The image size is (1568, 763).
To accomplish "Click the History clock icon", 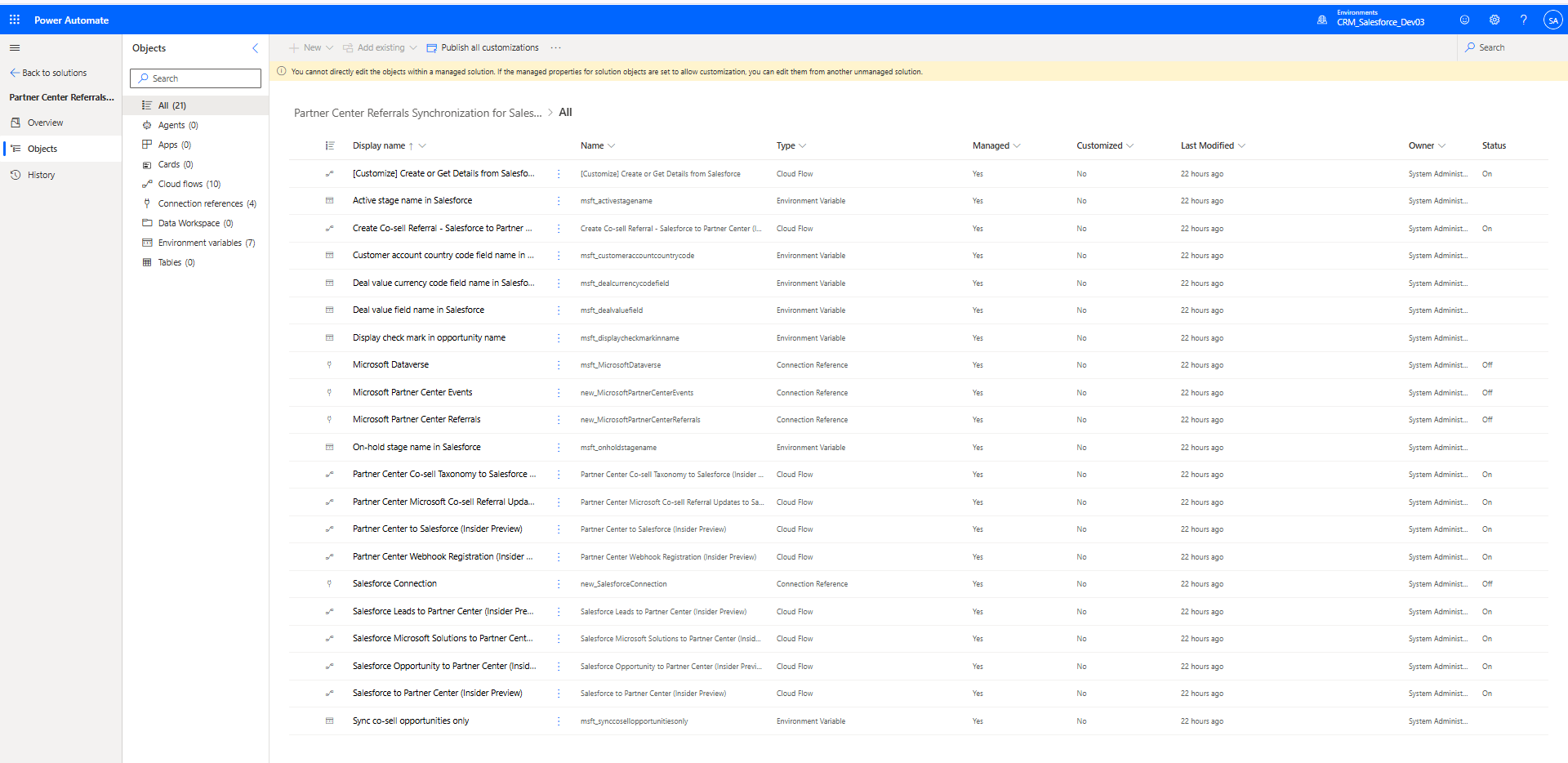I will [x=16, y=175].
